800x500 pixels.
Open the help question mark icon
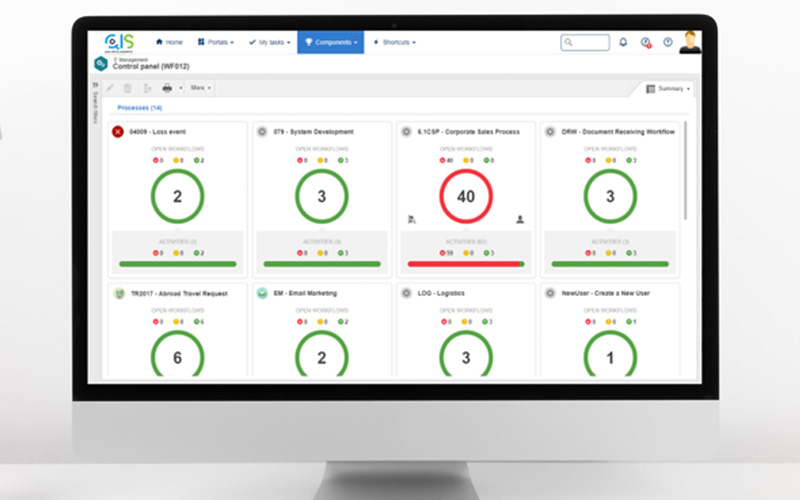(x=667, y=42)
